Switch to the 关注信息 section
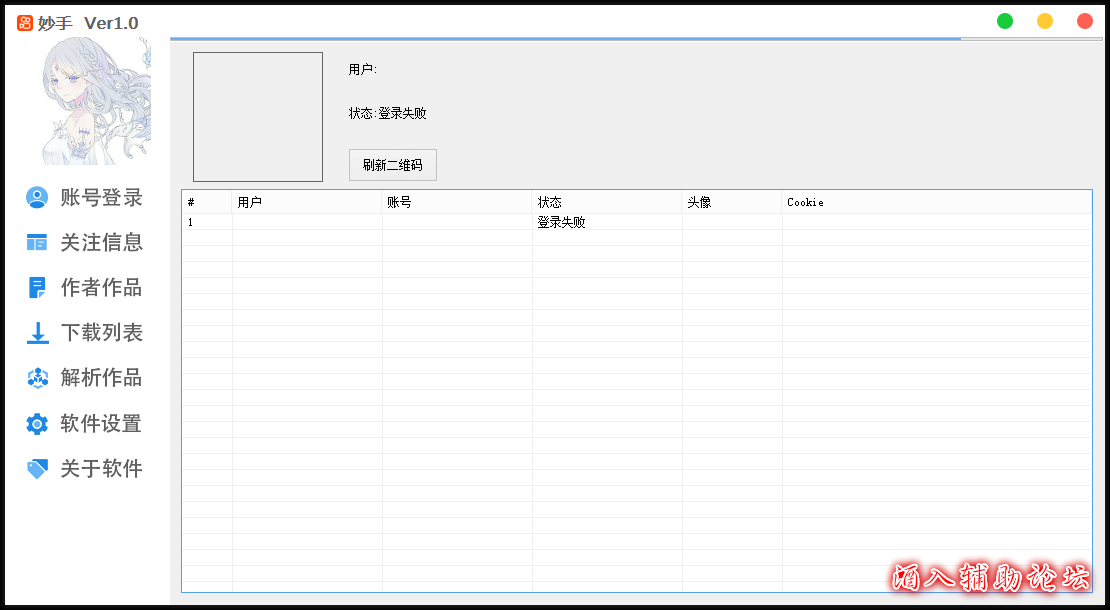This screenshot has width=1110, height=610. point(101,242)
